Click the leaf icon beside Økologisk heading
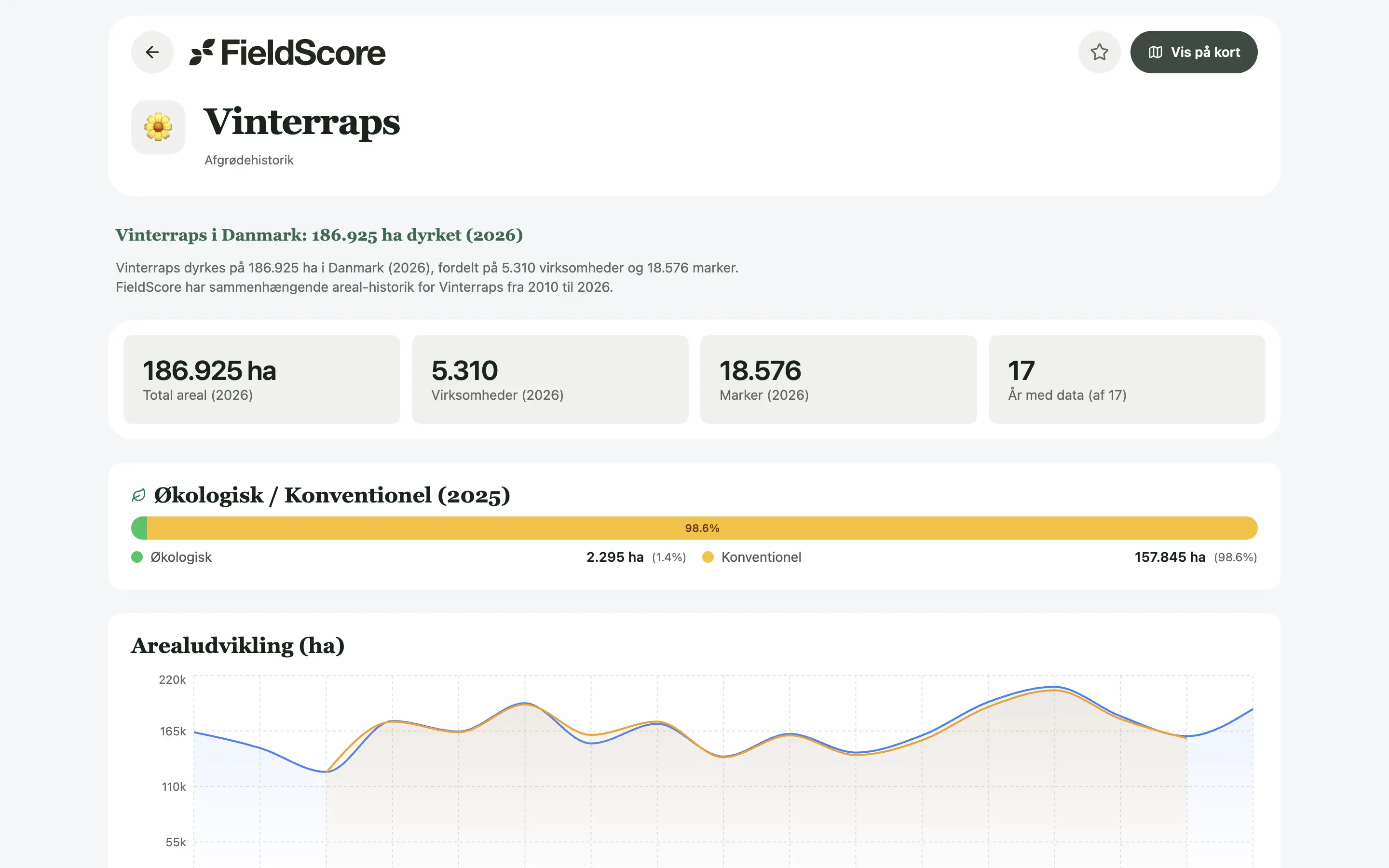 (139, 495)
